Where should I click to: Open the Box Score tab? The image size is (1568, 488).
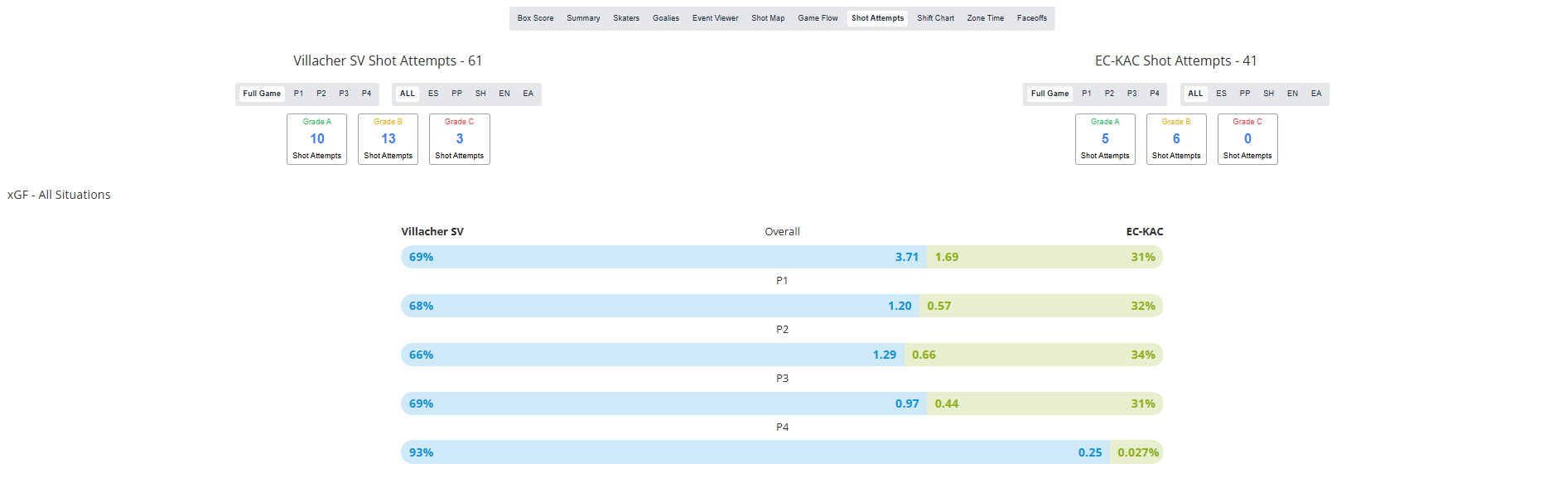535,18
